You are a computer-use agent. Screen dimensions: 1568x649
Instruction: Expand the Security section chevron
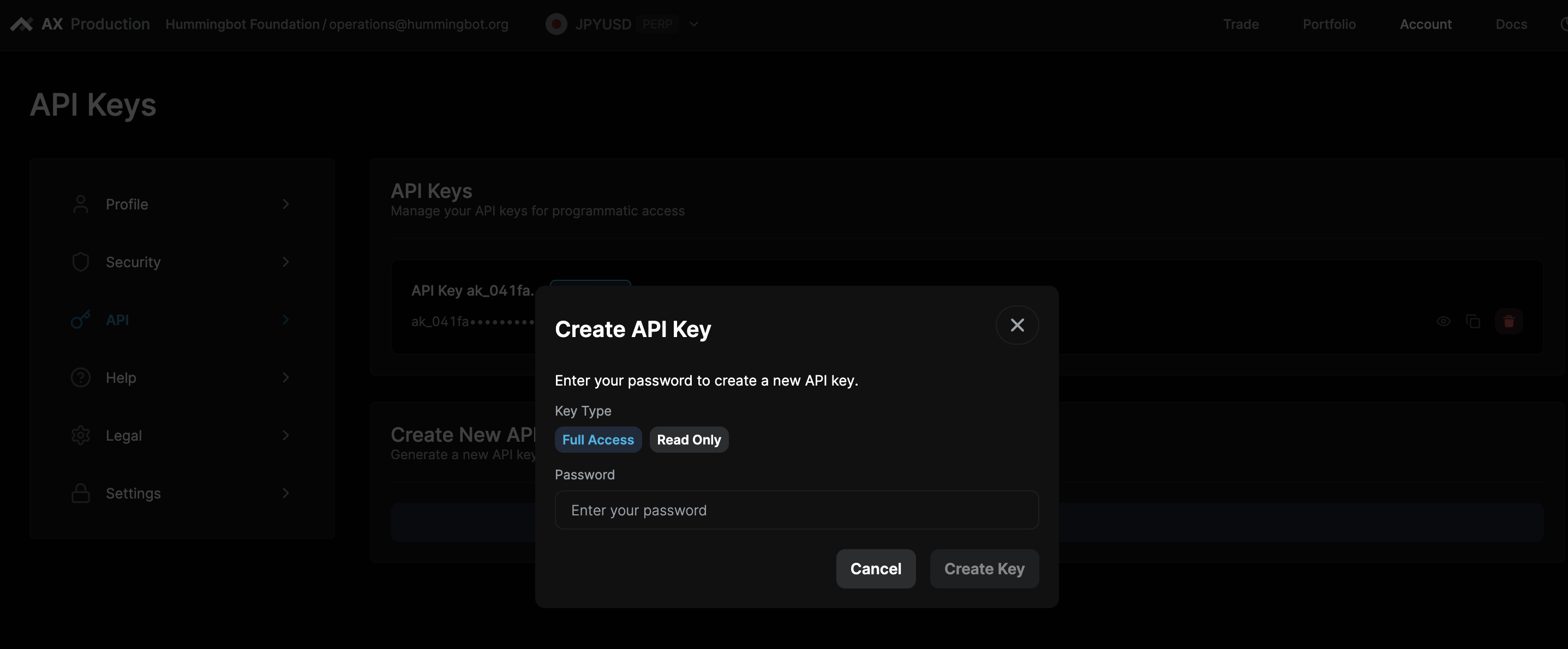pyautogui.click(x=285, y=262)
